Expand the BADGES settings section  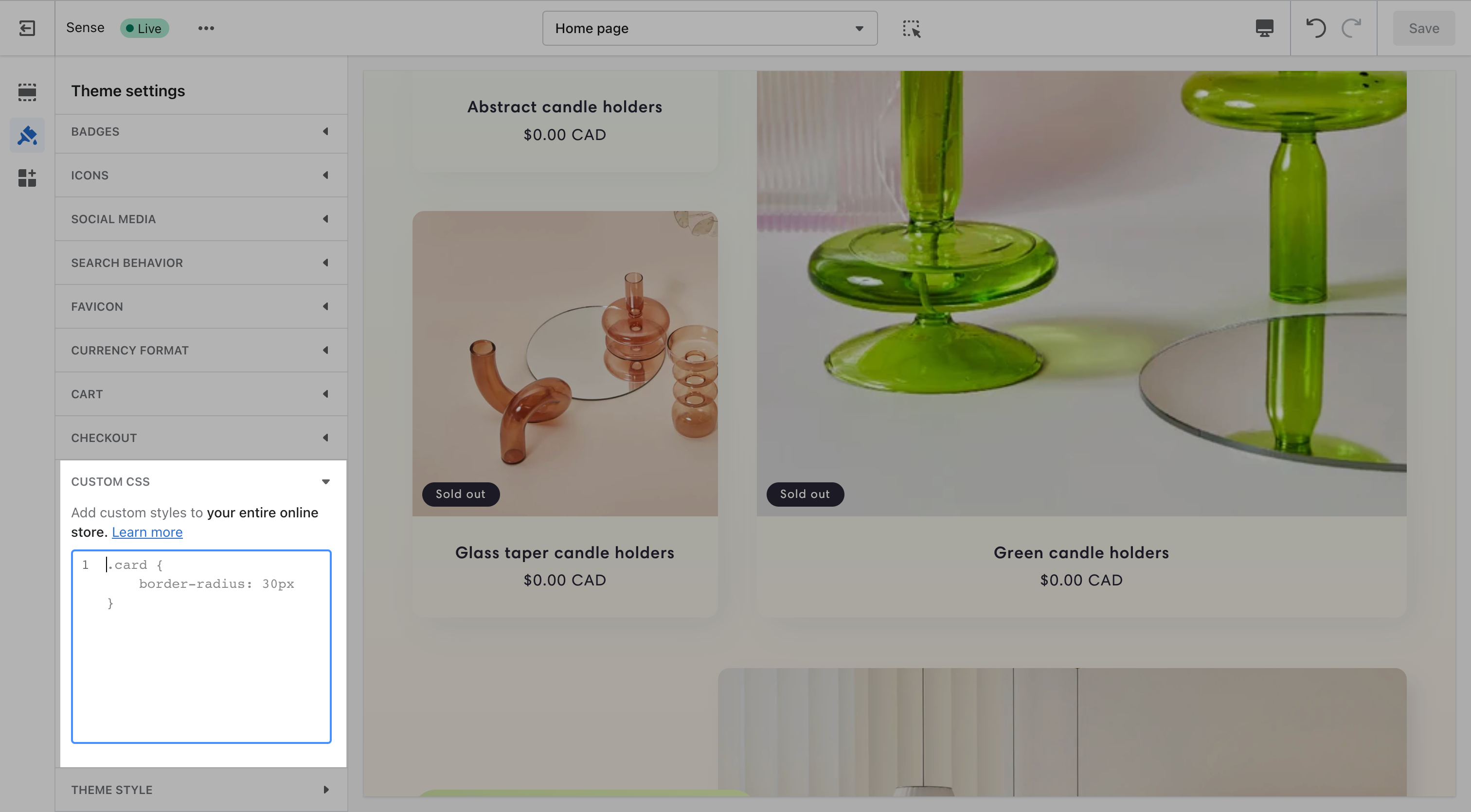click(x=201, y=132)
